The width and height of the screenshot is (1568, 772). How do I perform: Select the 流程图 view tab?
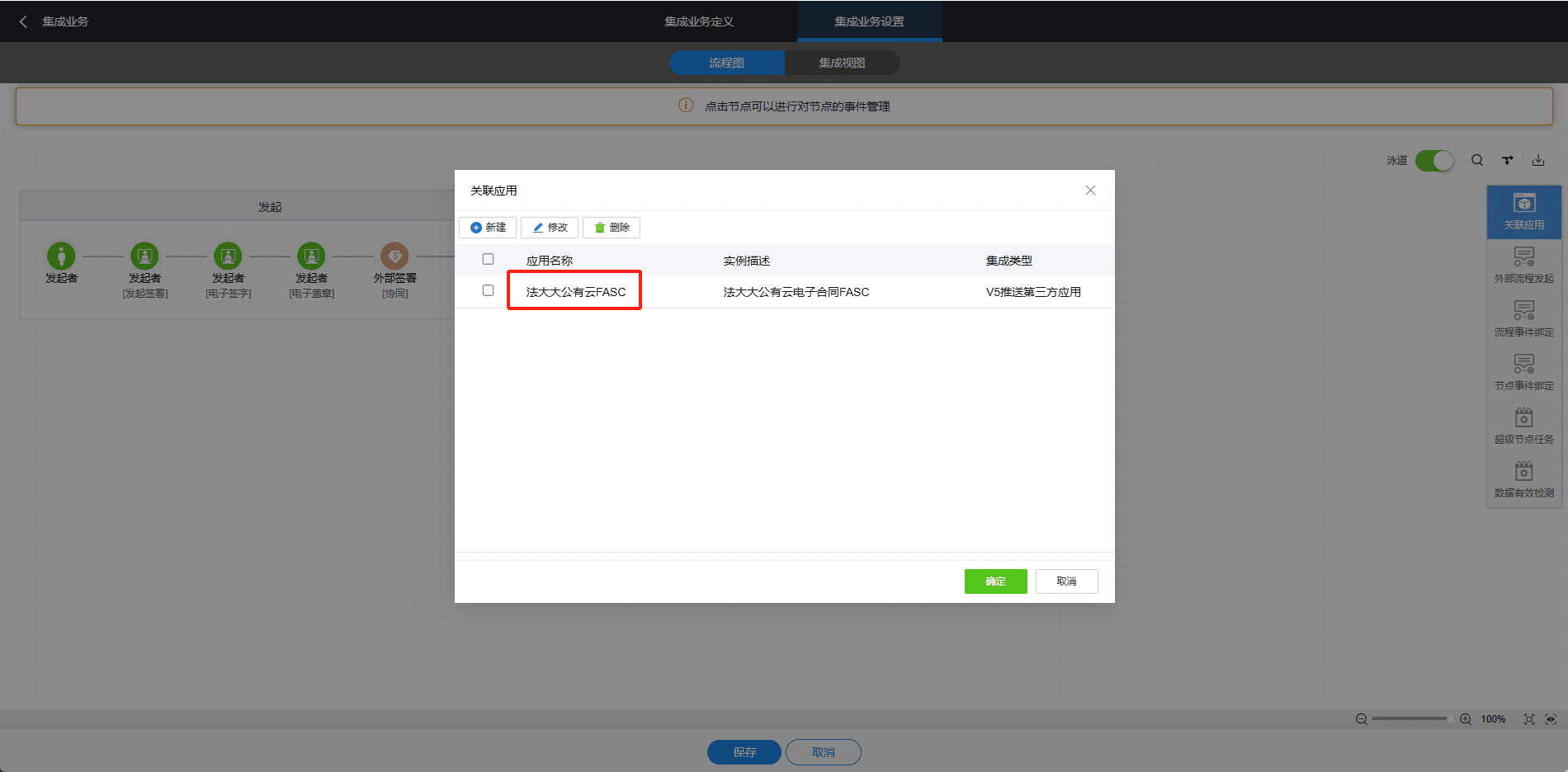pyautogui.click(x=726, y=63)
